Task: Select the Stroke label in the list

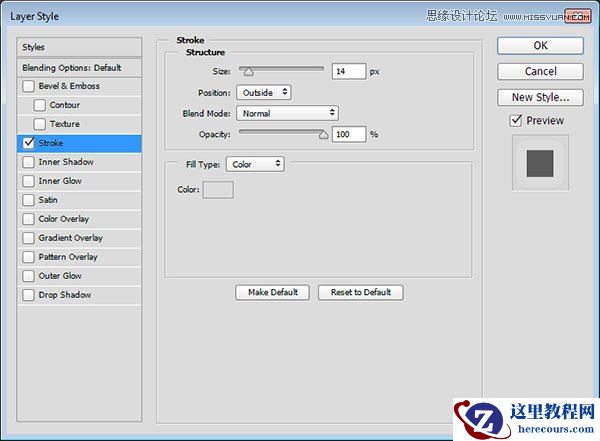Action: pyautogui.click(x=51, y=143)
